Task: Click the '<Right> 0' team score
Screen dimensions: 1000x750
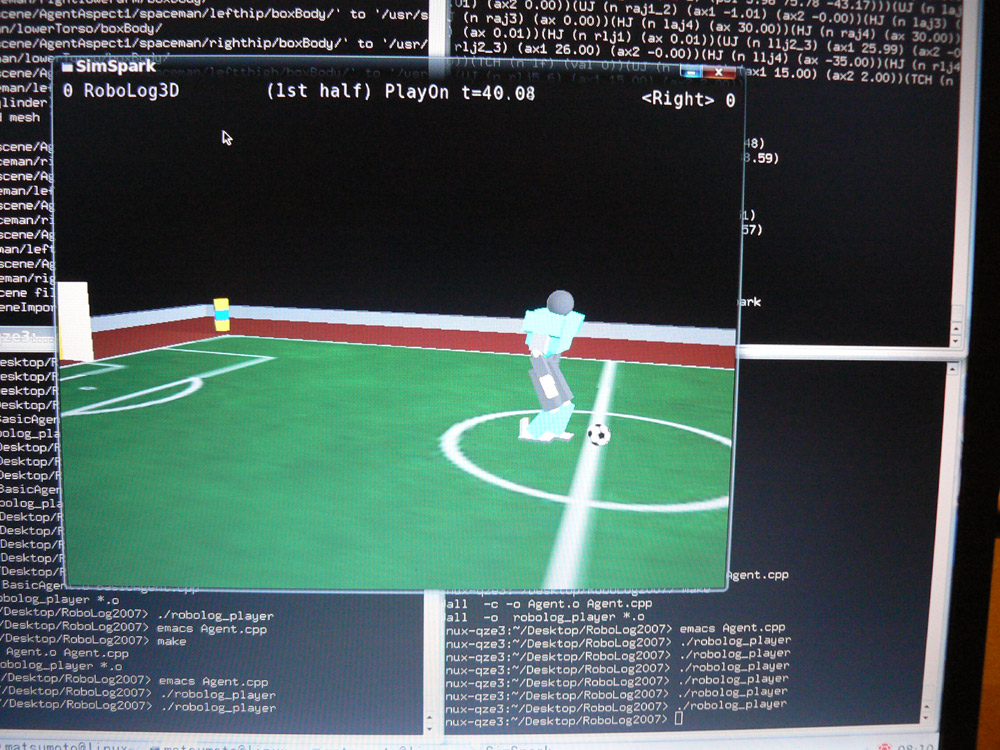Action: 688,99
